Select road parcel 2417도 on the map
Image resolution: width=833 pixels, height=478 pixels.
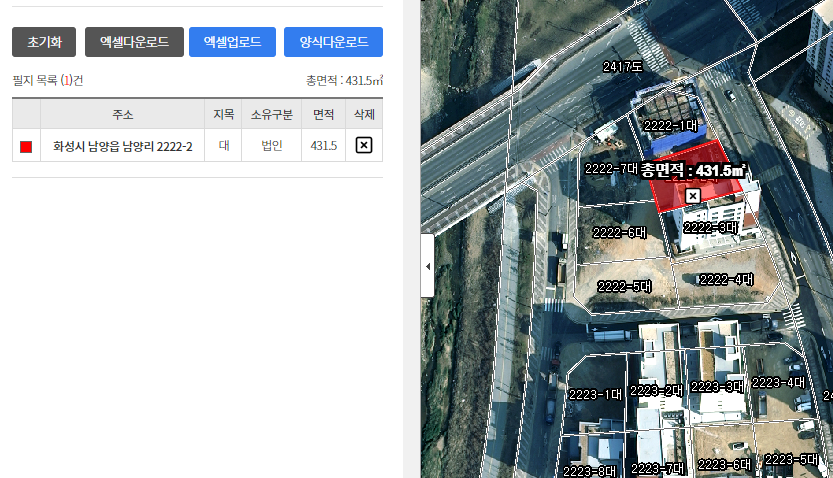coord(623,66)
